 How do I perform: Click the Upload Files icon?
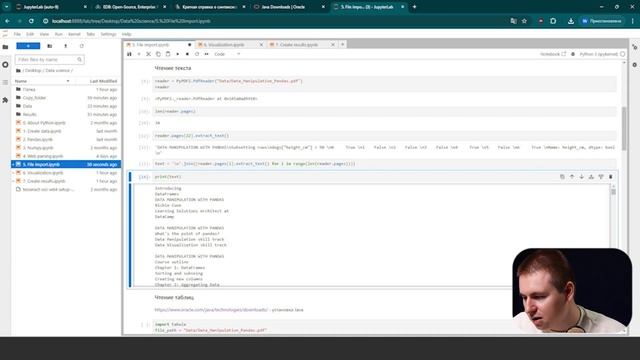click(x=65, y=46)
